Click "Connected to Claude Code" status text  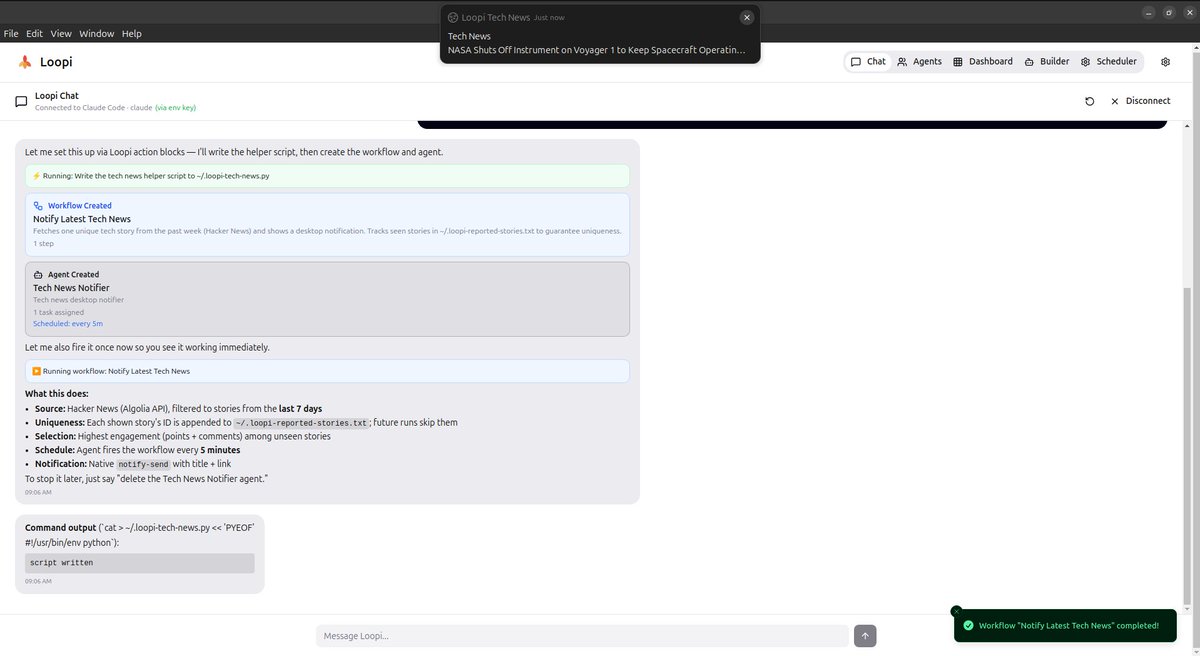(94, 107)
